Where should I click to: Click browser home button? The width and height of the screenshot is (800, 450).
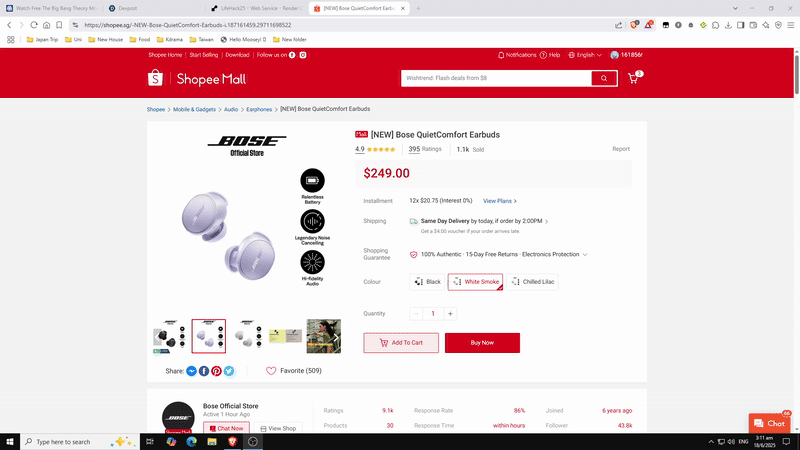click(46, 25)
